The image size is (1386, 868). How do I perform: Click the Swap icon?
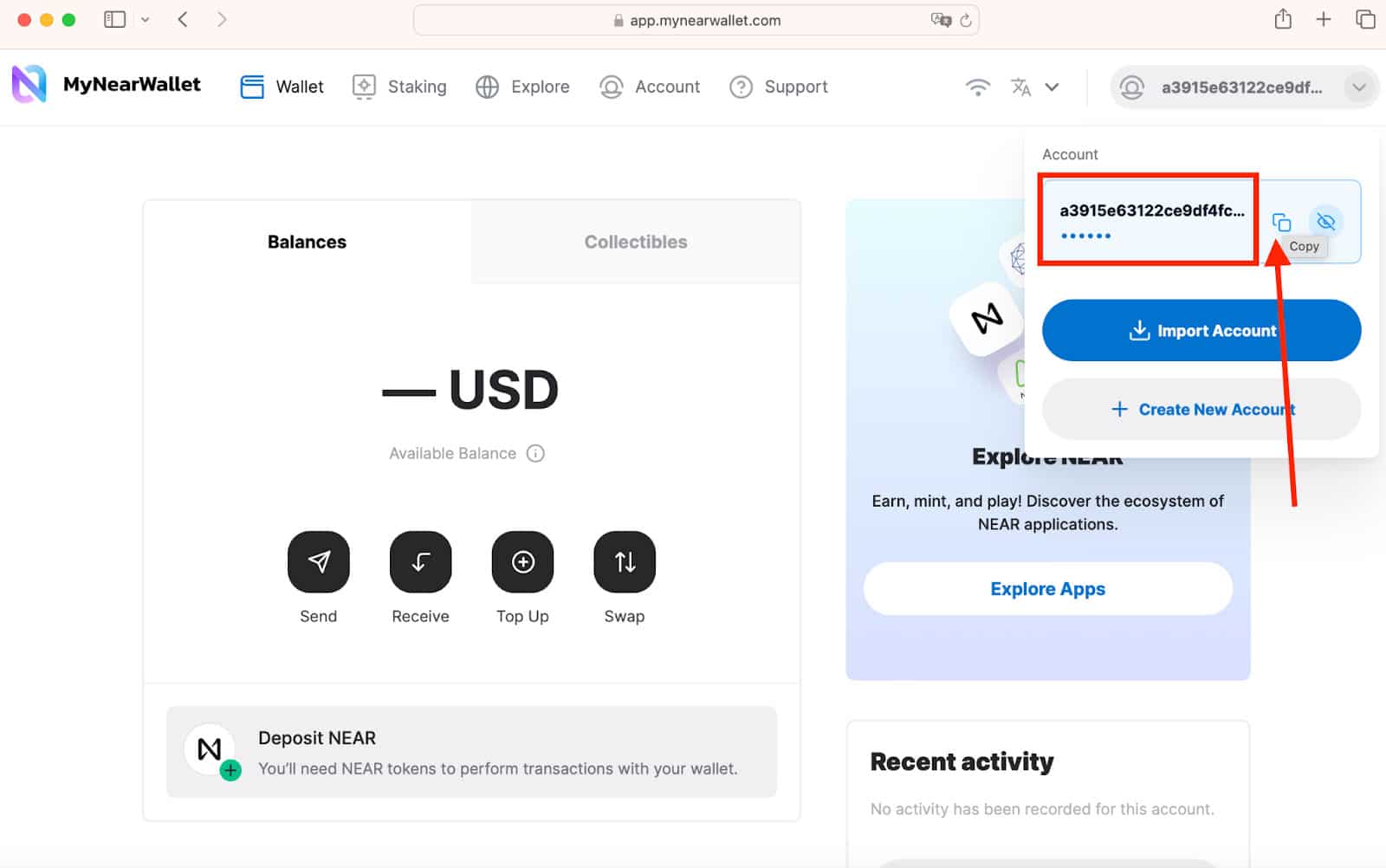pos(624,561)
